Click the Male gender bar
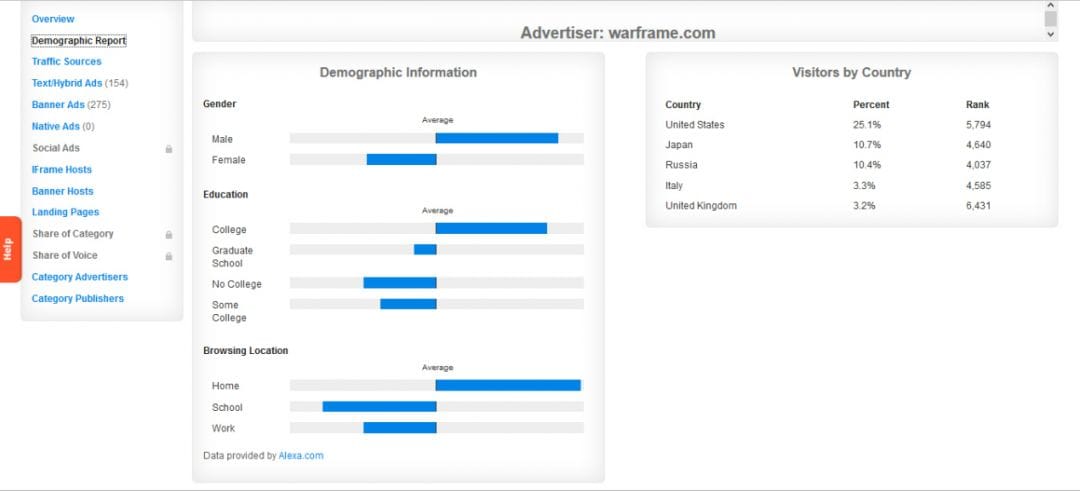Image resolution: width=1080 pixels, height=491 pixels. tap(497, 138)
